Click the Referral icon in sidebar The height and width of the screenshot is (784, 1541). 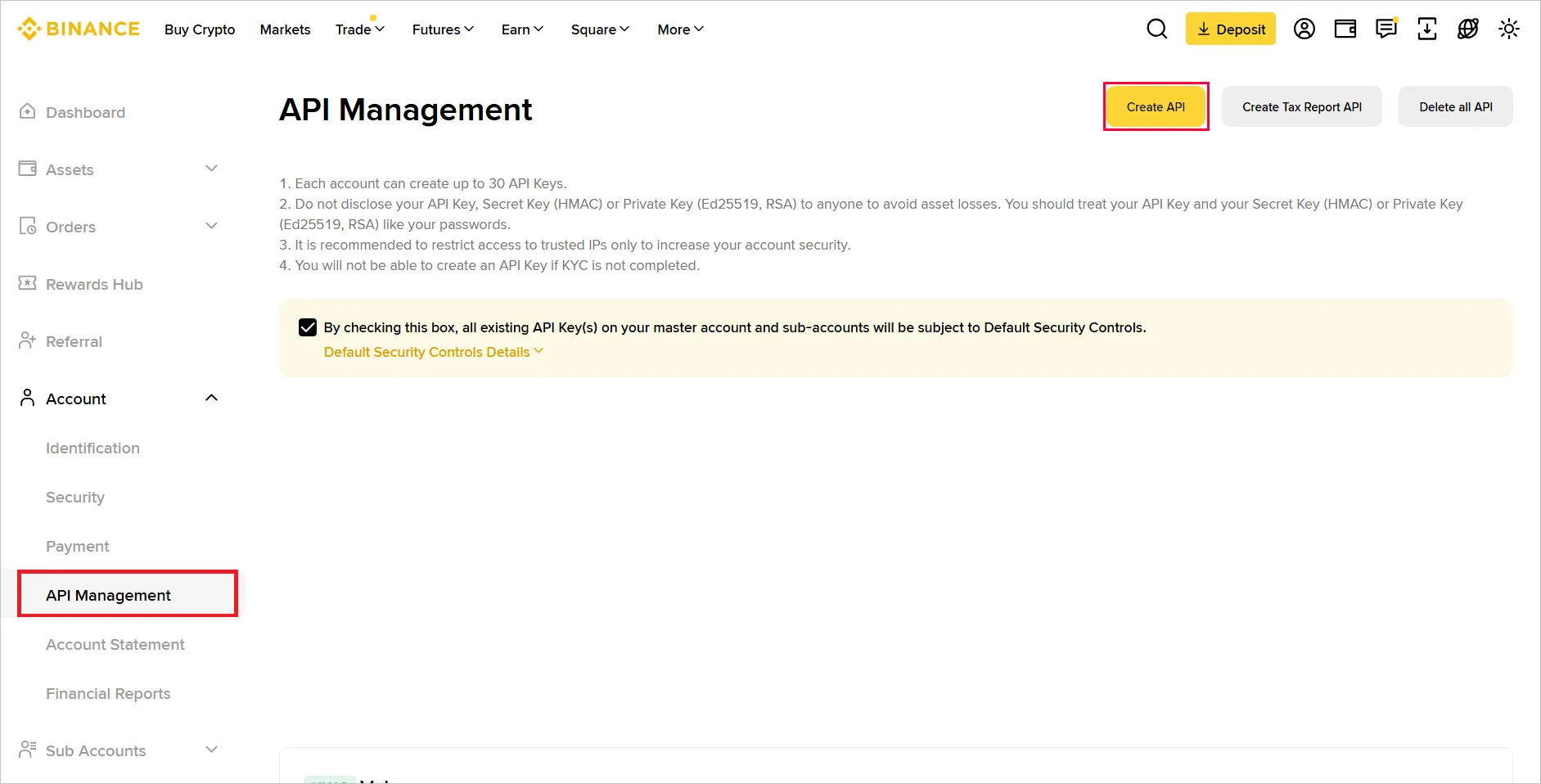[x=27, y=340]
